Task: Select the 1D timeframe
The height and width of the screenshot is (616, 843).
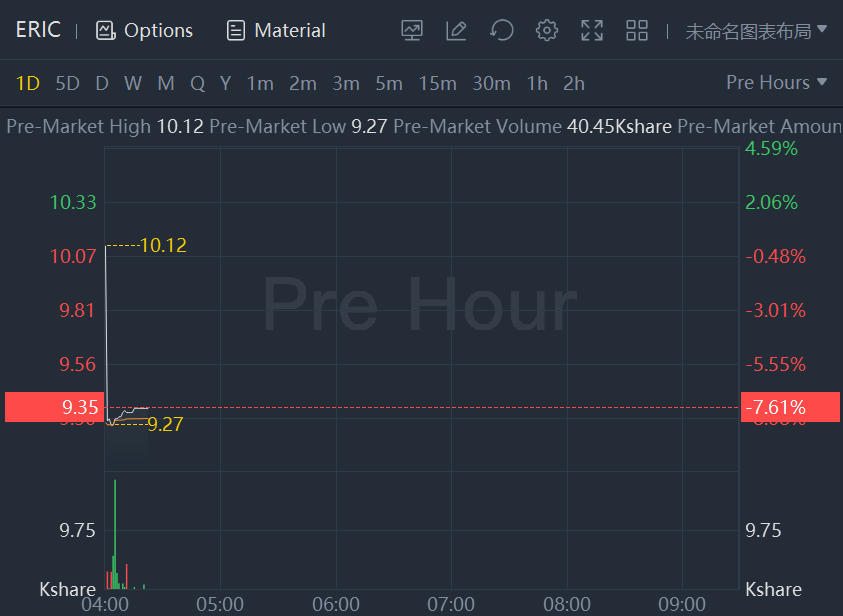Action: pyautogui.click(x=27, y=83)
